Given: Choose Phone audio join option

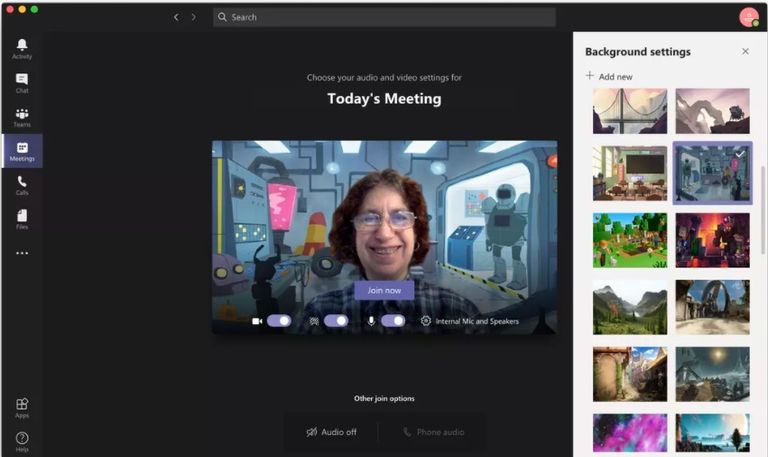Looking at the screenshot, I should 433,432.
